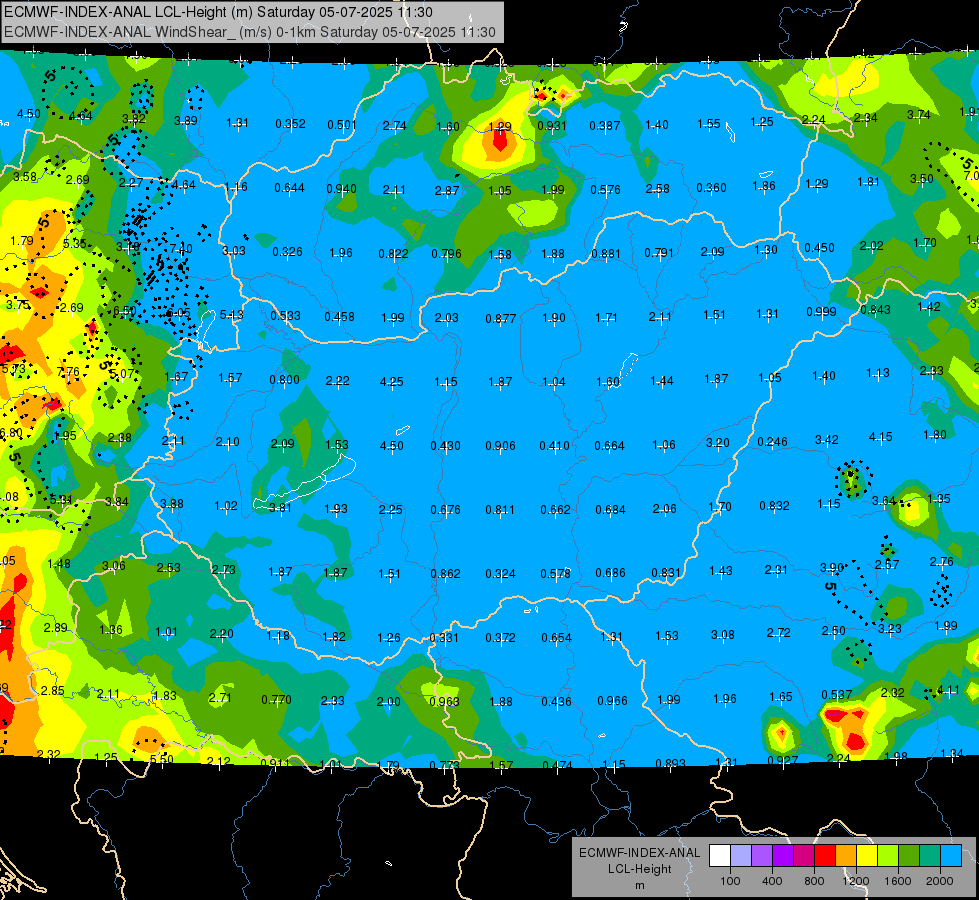The width and height of the screenshot is (979, 900).
Task: Click the pure yellow legend swatch
Action: [867, 856]
